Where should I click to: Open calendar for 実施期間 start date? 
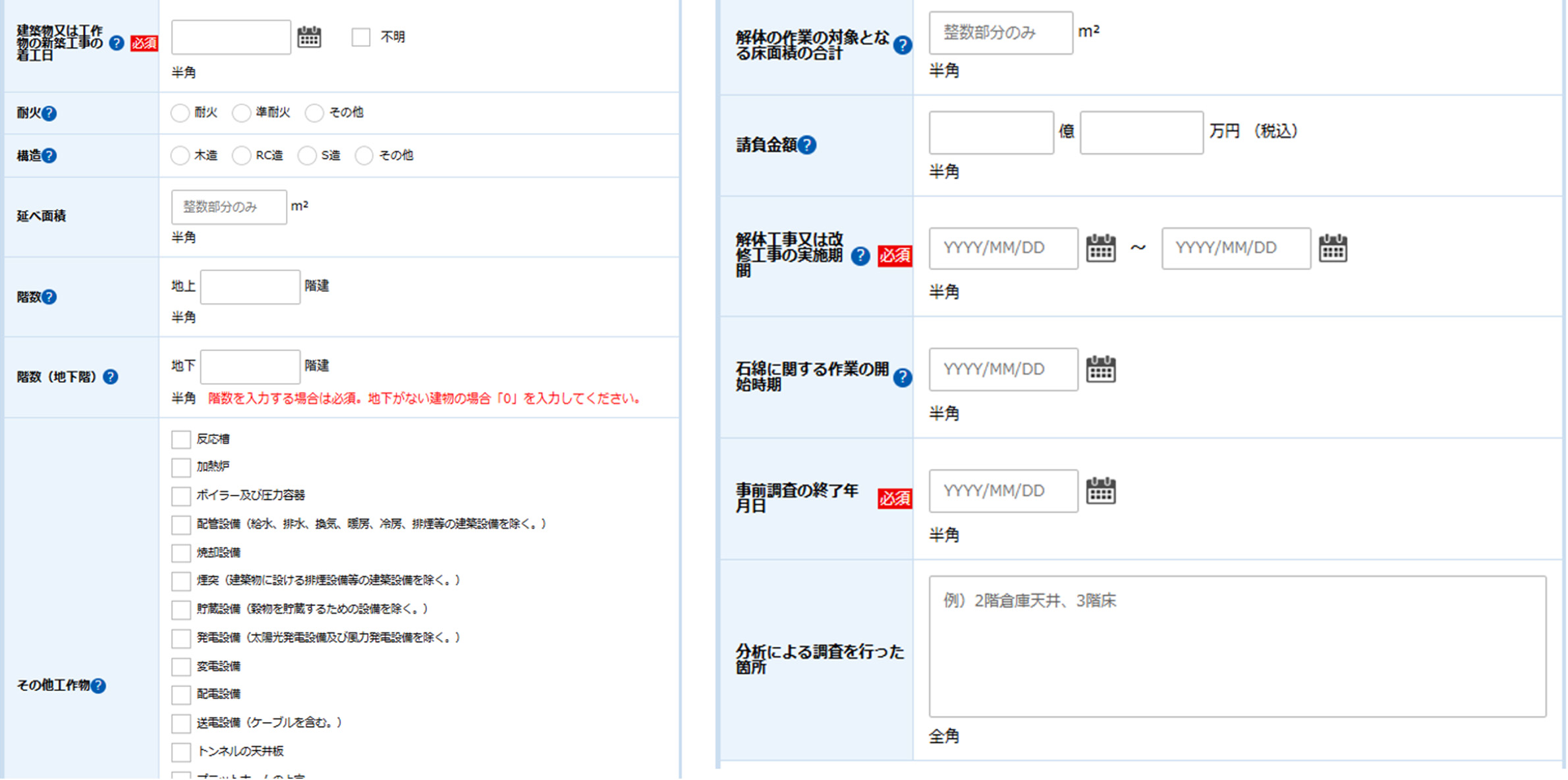point(1100,248)
